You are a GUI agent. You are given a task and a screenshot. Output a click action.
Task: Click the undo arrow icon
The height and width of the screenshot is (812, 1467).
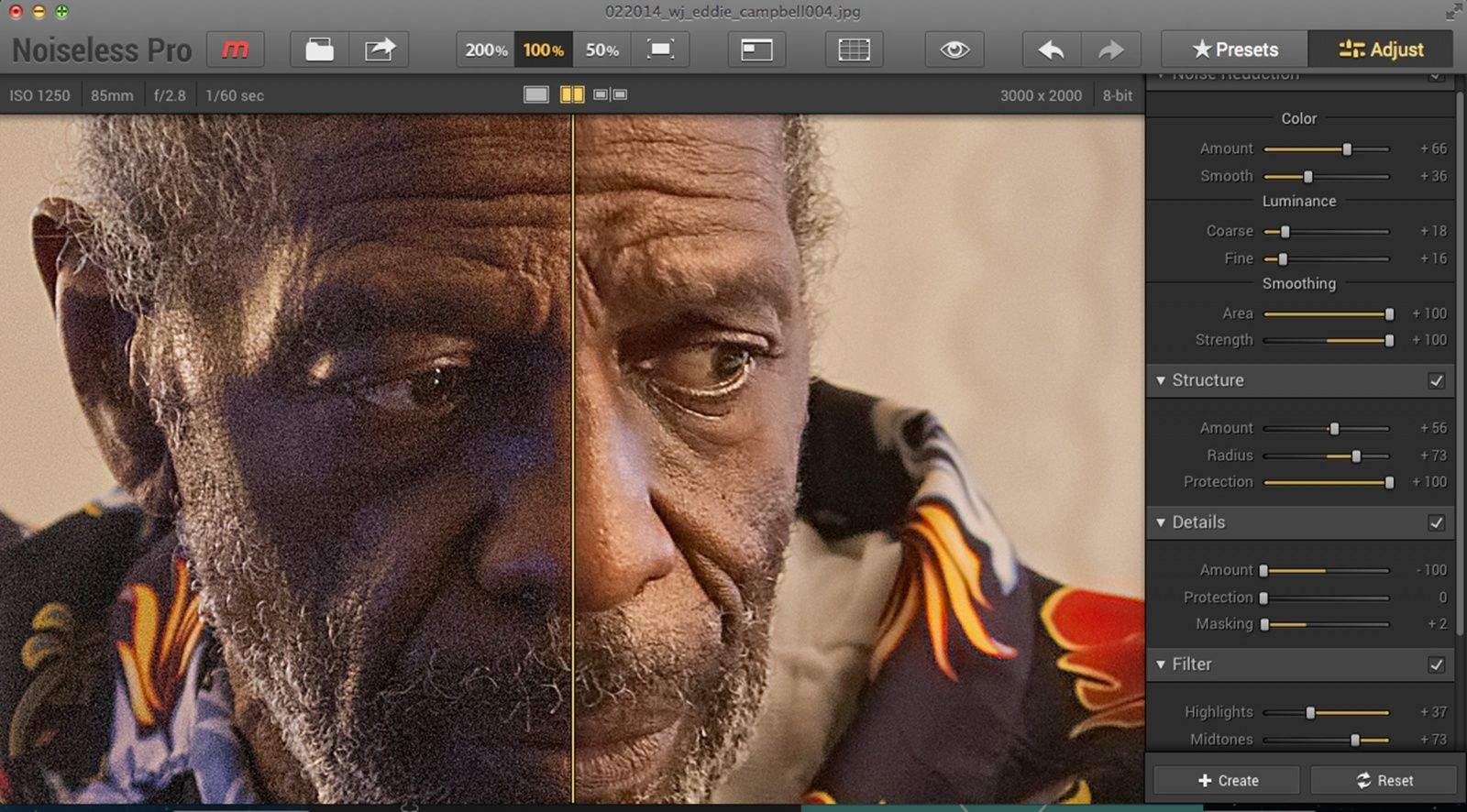1052,49
